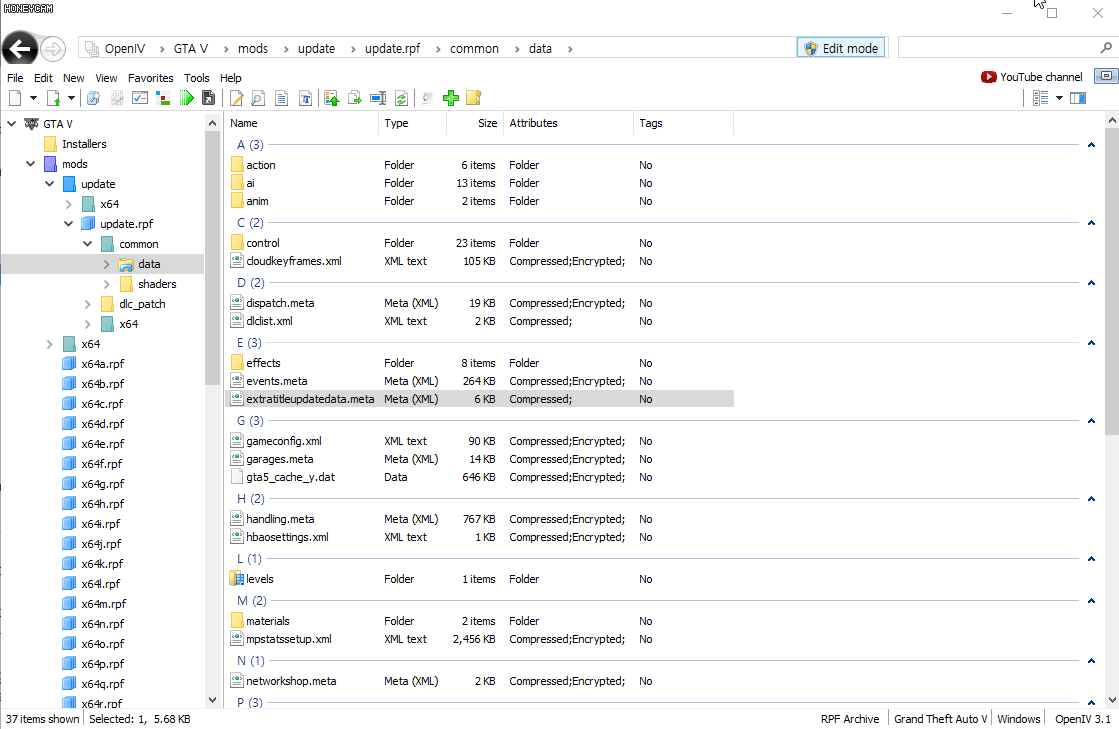The height and width of the screenshot is (729, 1119).
Task: Click the new document toolbar icon
Action: (15, 98)
